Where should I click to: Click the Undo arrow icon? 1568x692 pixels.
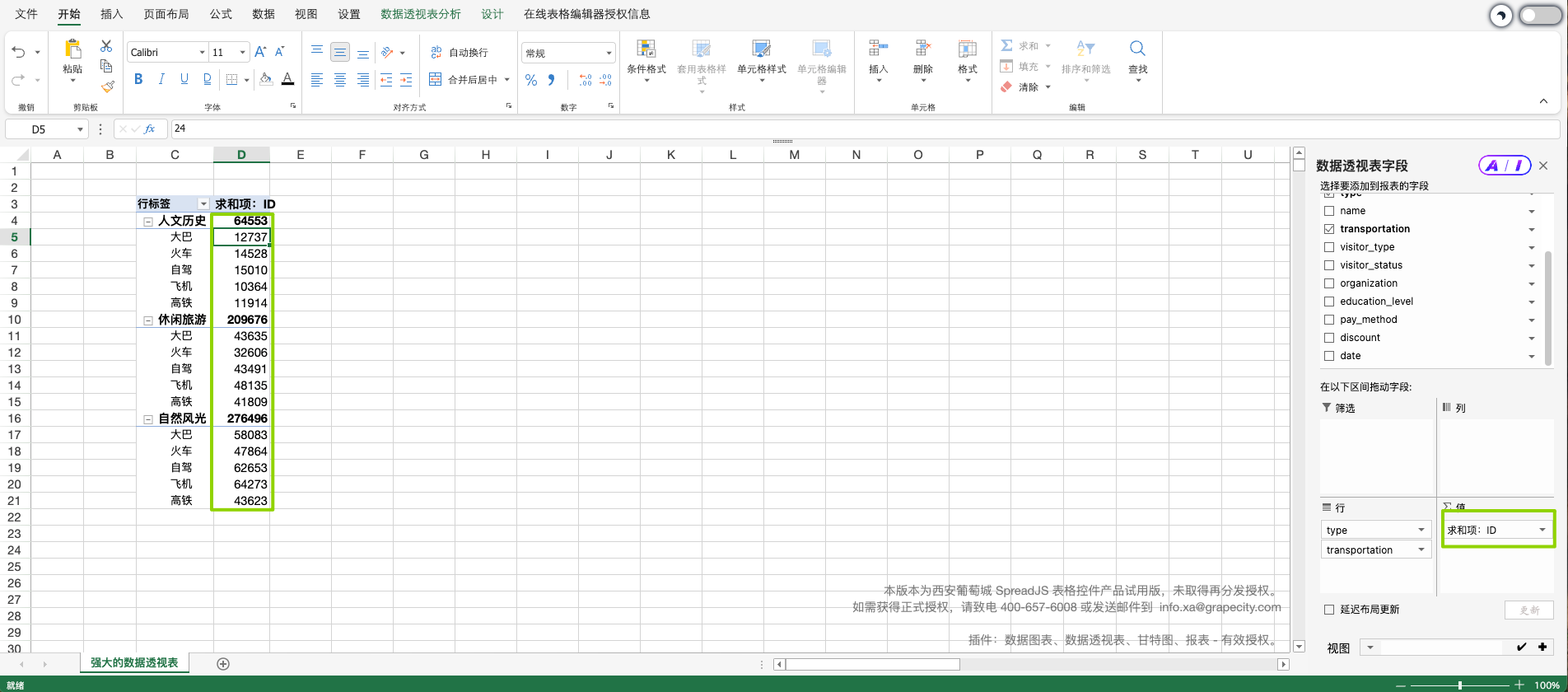(x=19, y=52)
